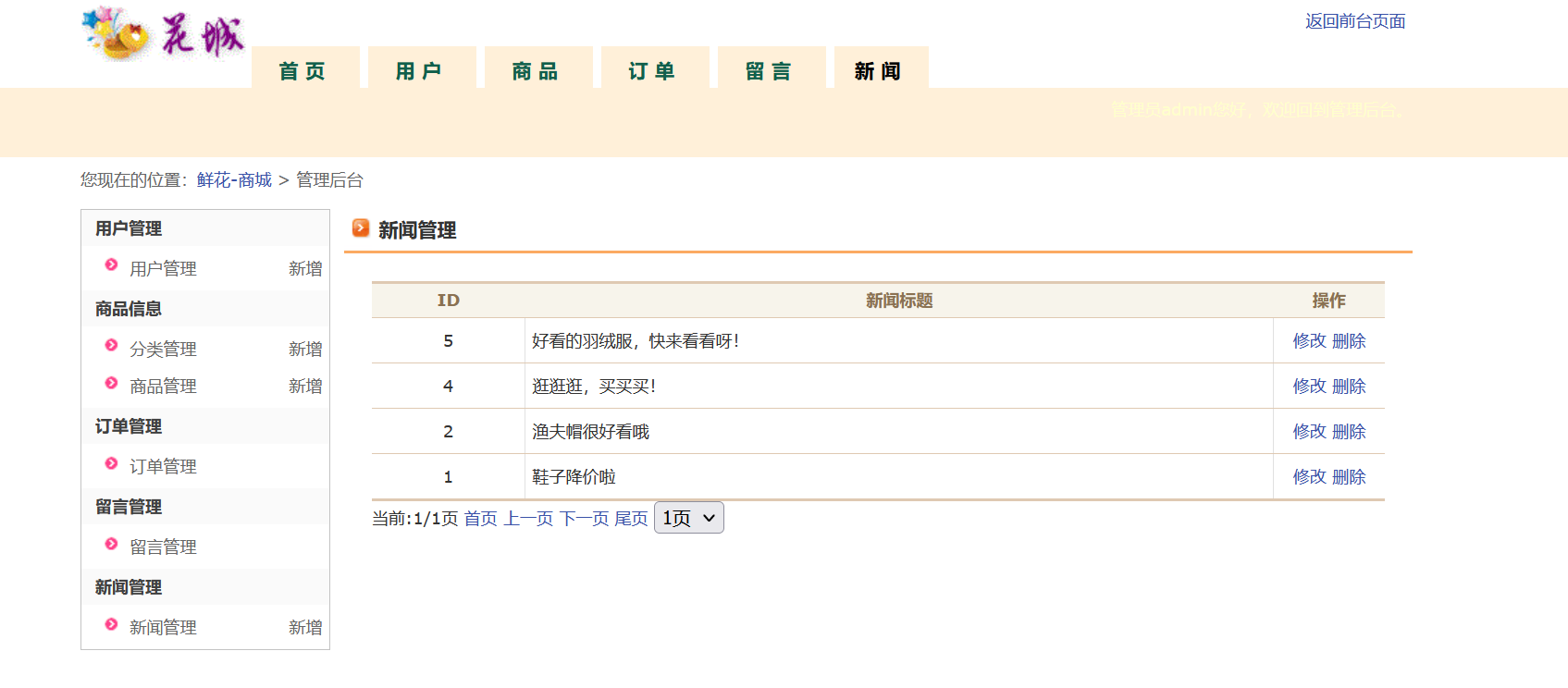Click news title 逛逛逛，买买买!

point(594,387)
